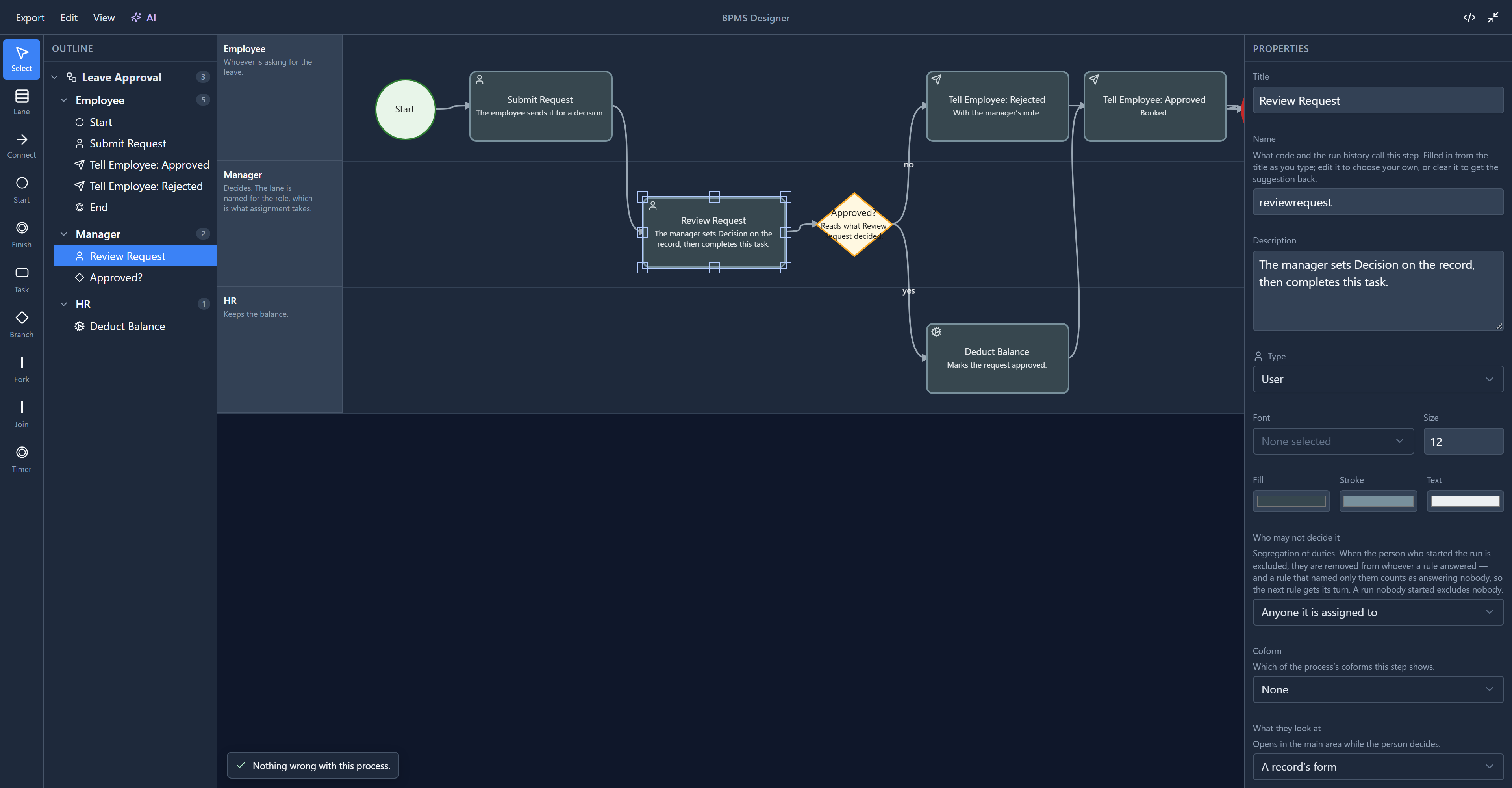This screenshot has height=788, width=1512.
Task: Open the Font dropdown
Action: click(1333, 441)
